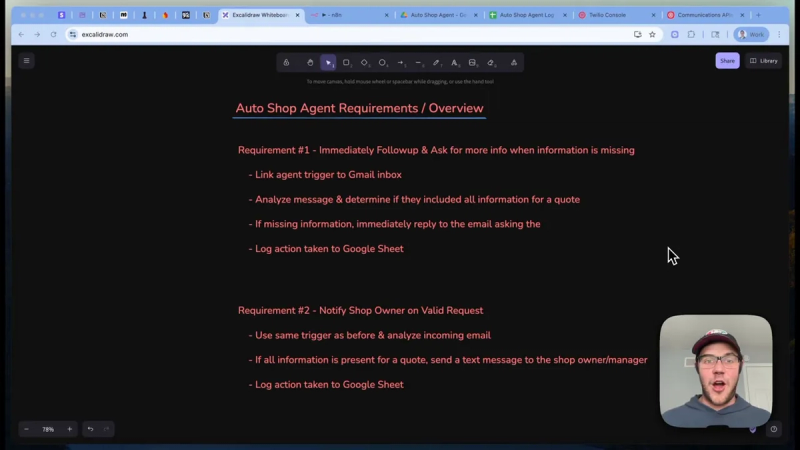800x450 pixels.
Task: Open the Library sidebar panel
Action: pos(763,61)
